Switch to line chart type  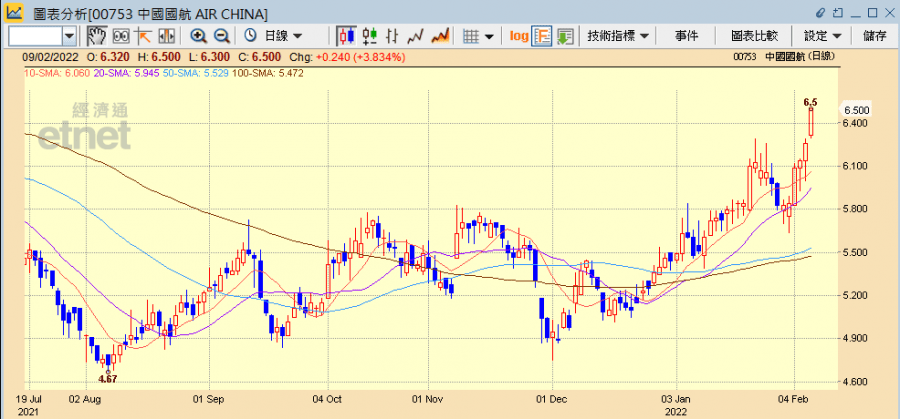click(x=416, y=36)
